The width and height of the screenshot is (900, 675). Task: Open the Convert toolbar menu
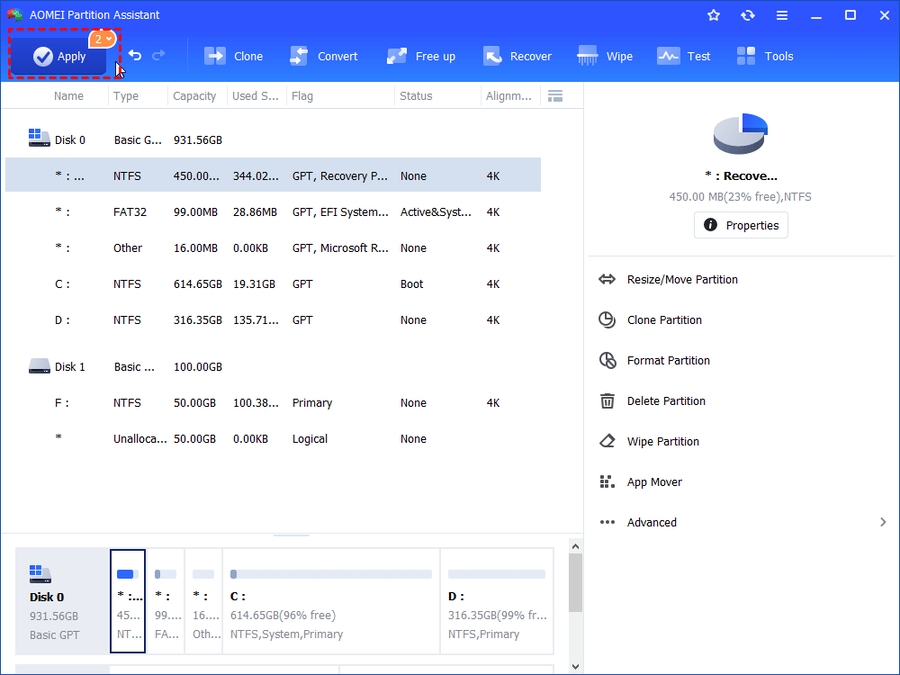coord(324,56)
